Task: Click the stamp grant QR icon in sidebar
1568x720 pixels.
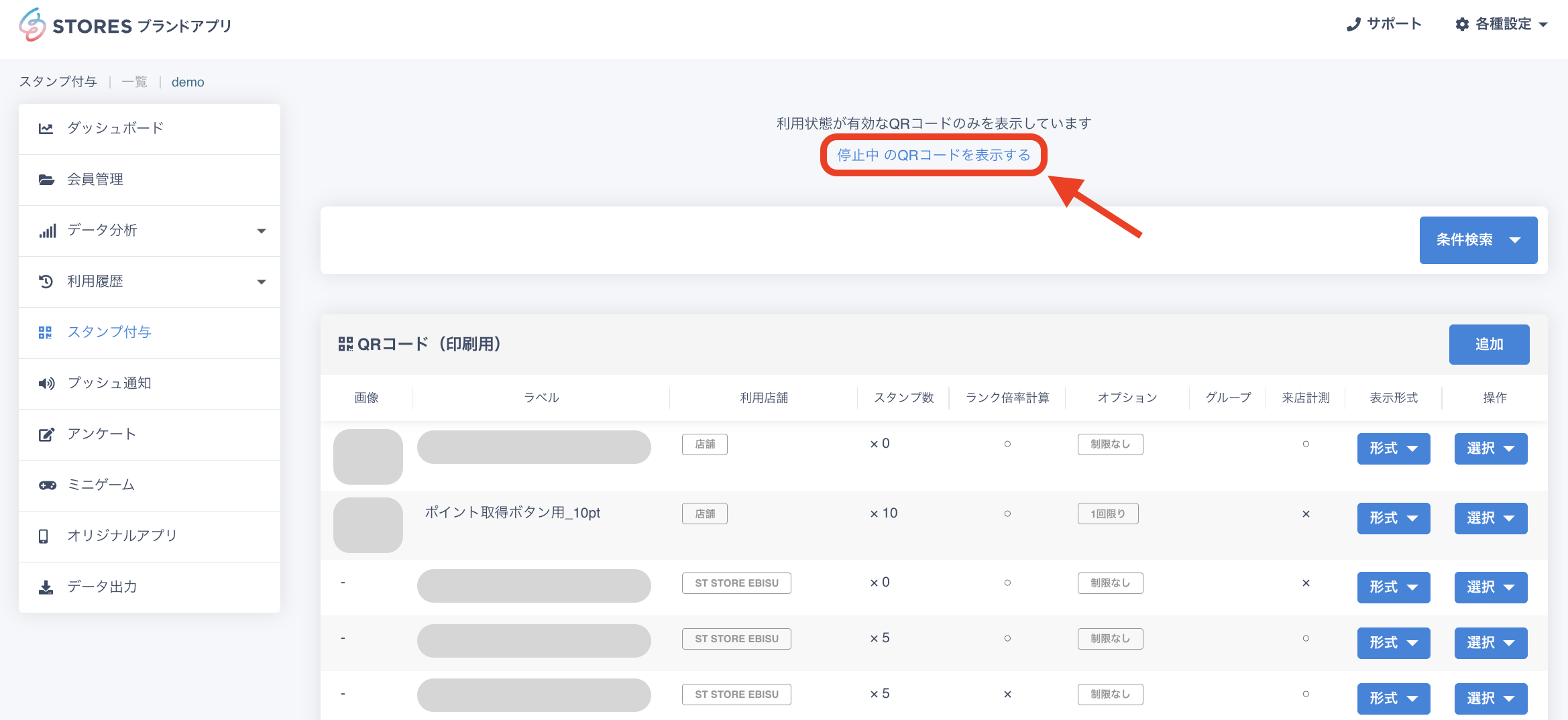Action: [45, 333]
